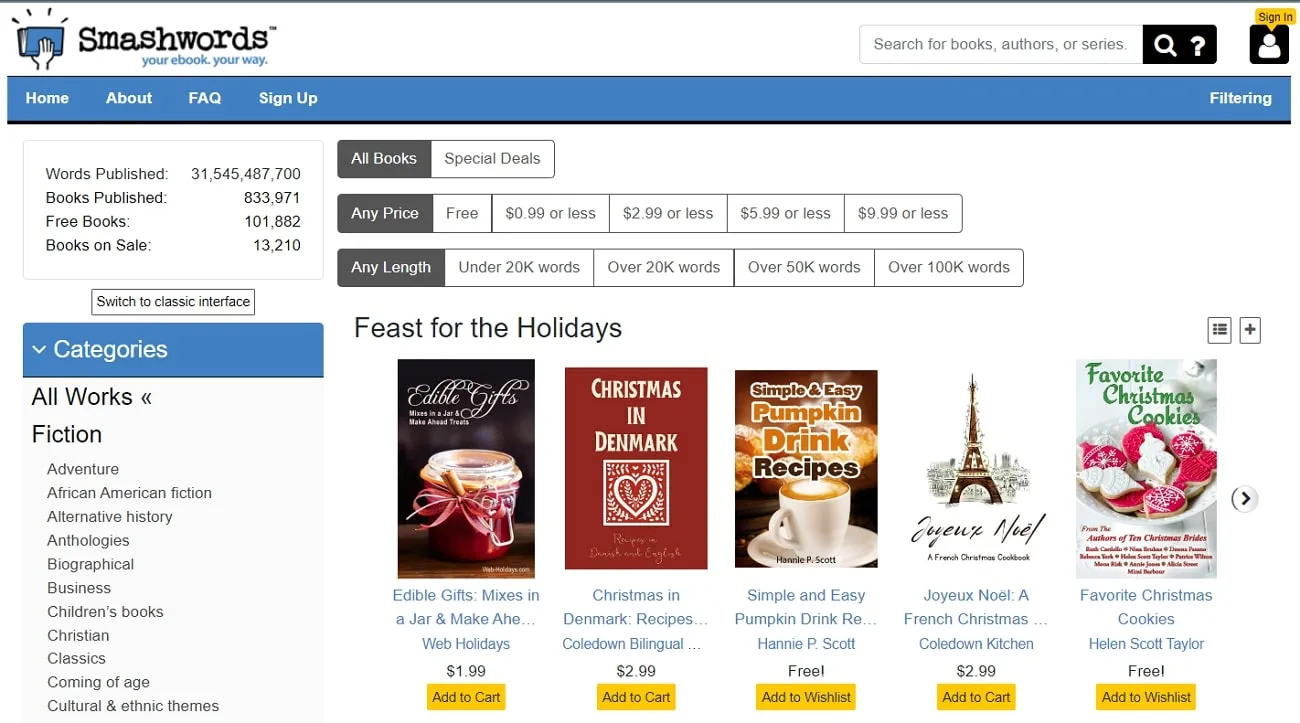Filter books by Free price

[461, 213]
